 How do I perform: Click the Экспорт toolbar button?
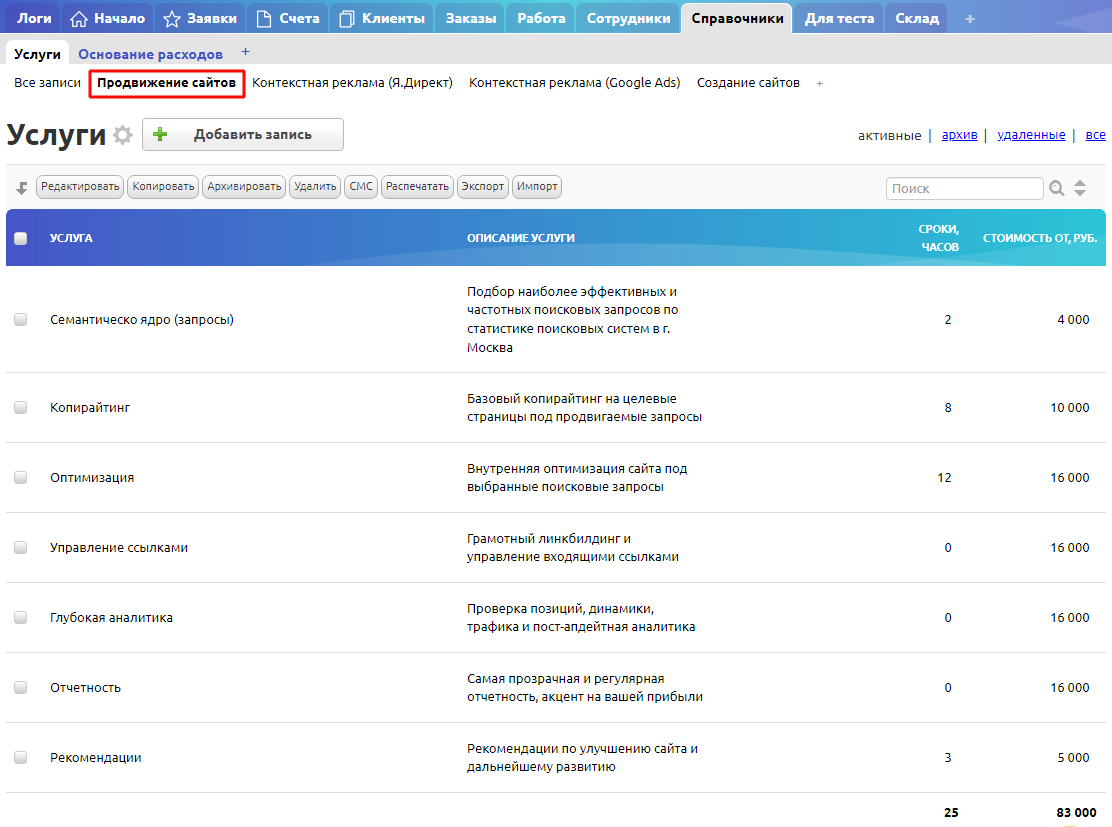[483, 187]
